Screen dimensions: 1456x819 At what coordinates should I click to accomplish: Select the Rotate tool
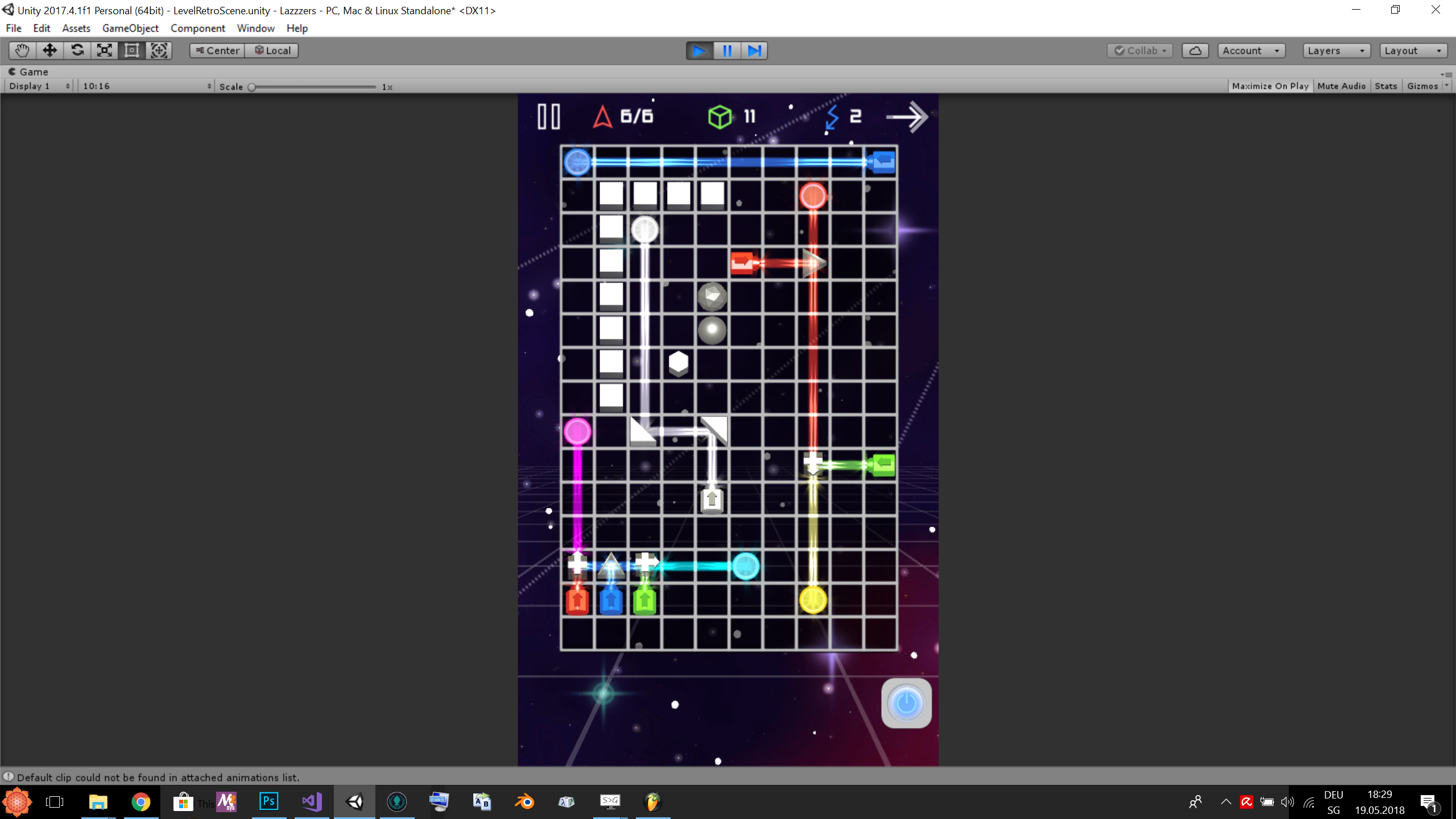tap(77, 51)
